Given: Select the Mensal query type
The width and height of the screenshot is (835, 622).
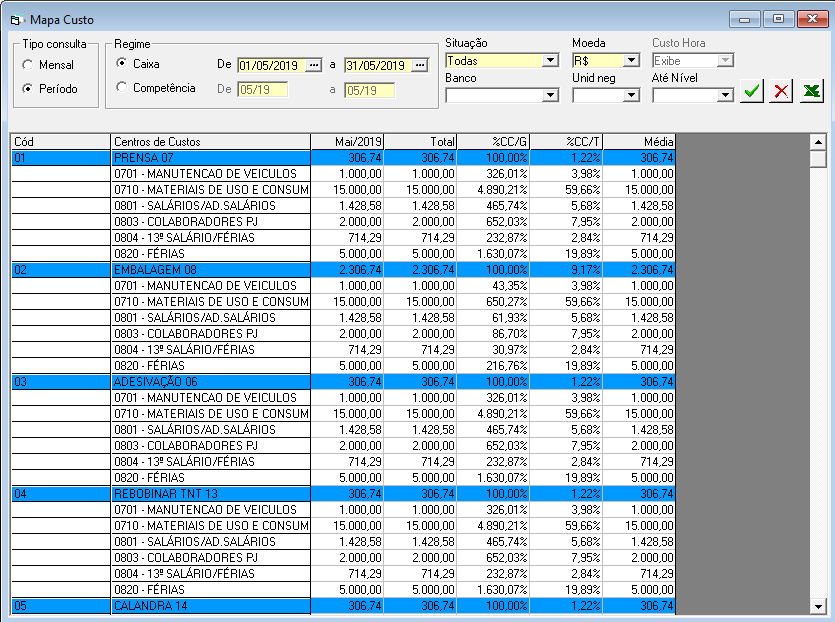Looking at the screenshot, I should tap(27, 65).
